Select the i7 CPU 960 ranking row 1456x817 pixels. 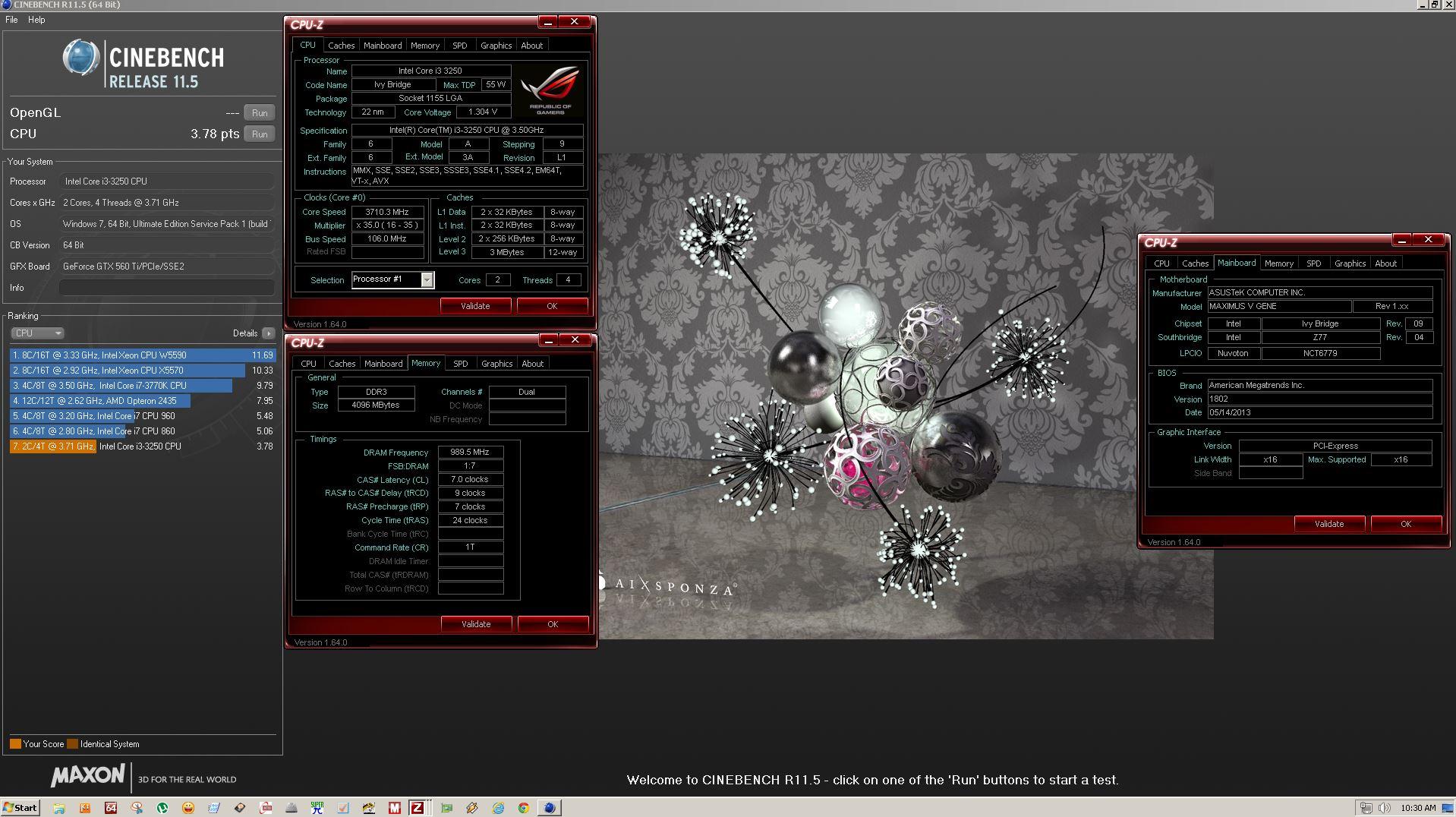[x=143, y=416]
